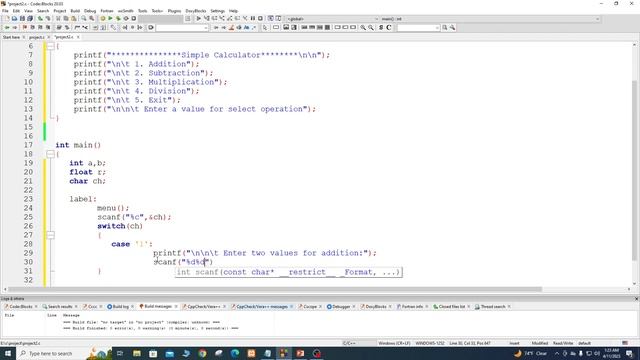The height and width of the screenshot is (360, 640).
Task: Click the Jump back arrow icon
Action: coord(7,28)
